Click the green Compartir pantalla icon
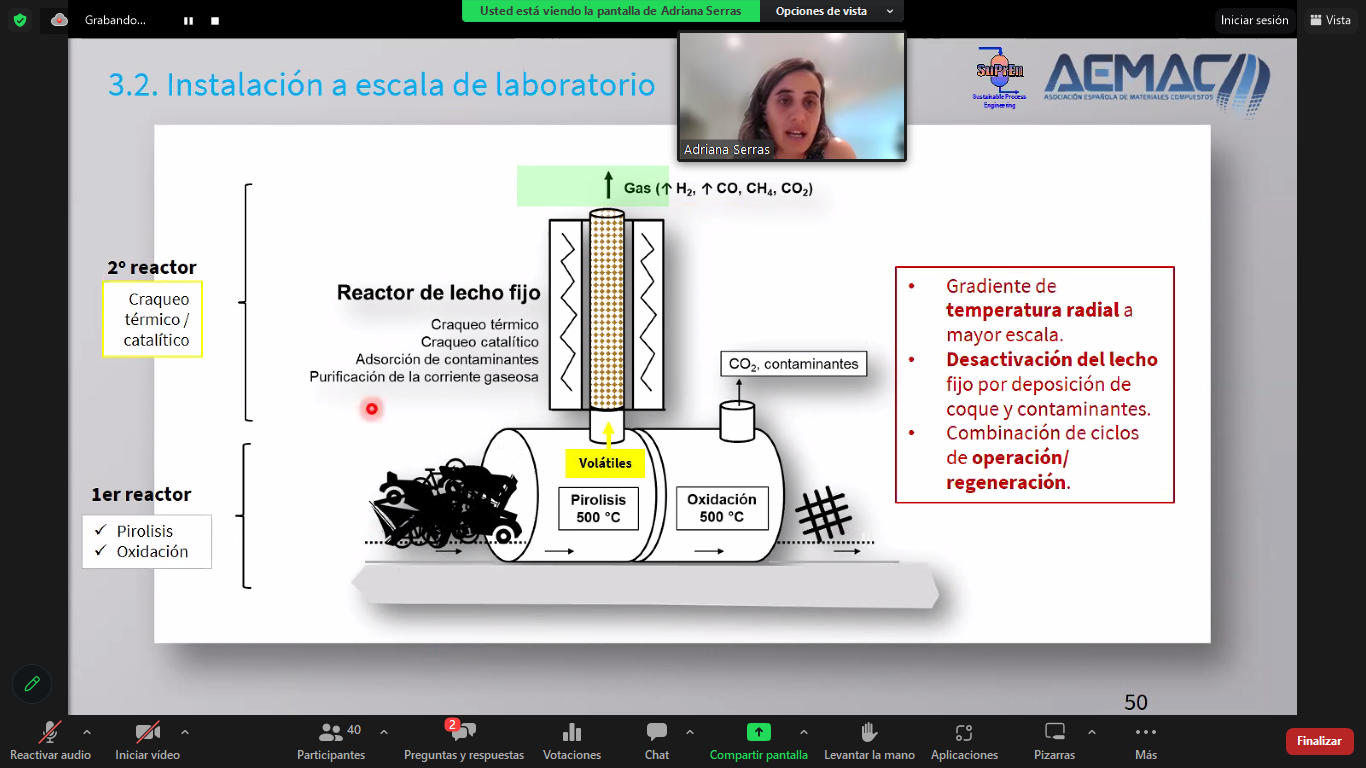1366x768 pixels. (759, 732)
